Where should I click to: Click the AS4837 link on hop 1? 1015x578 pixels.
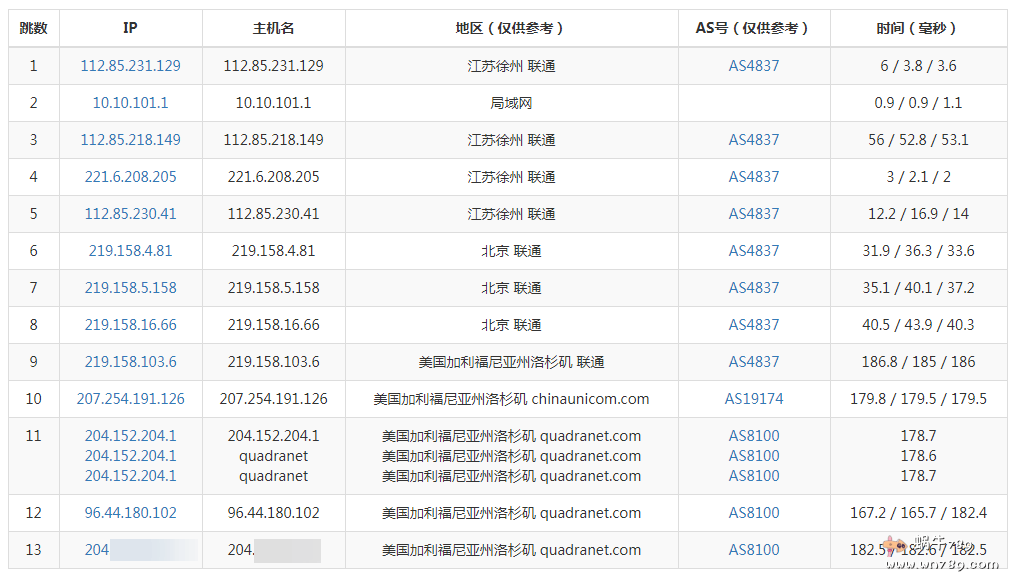pos(755,66)
